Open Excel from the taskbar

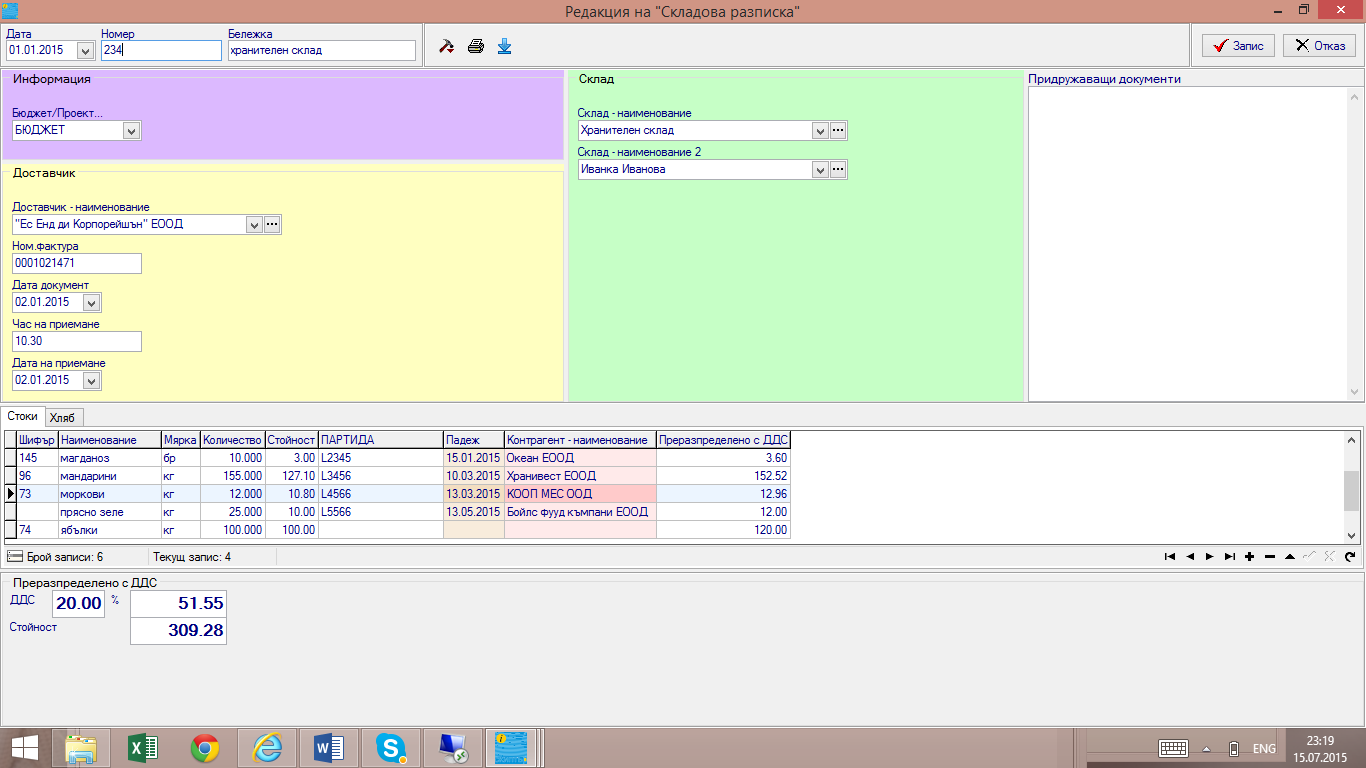click(143, 747)
